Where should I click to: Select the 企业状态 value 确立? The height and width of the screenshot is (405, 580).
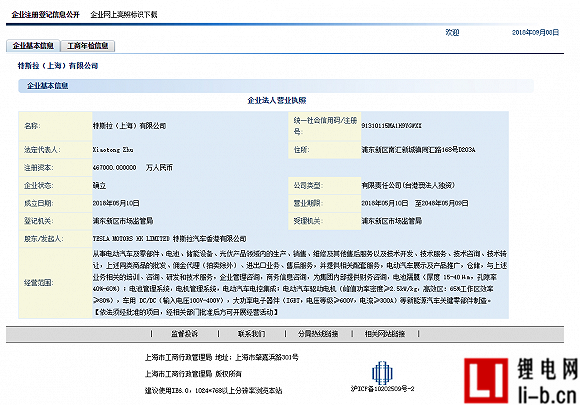pos(100,185)
